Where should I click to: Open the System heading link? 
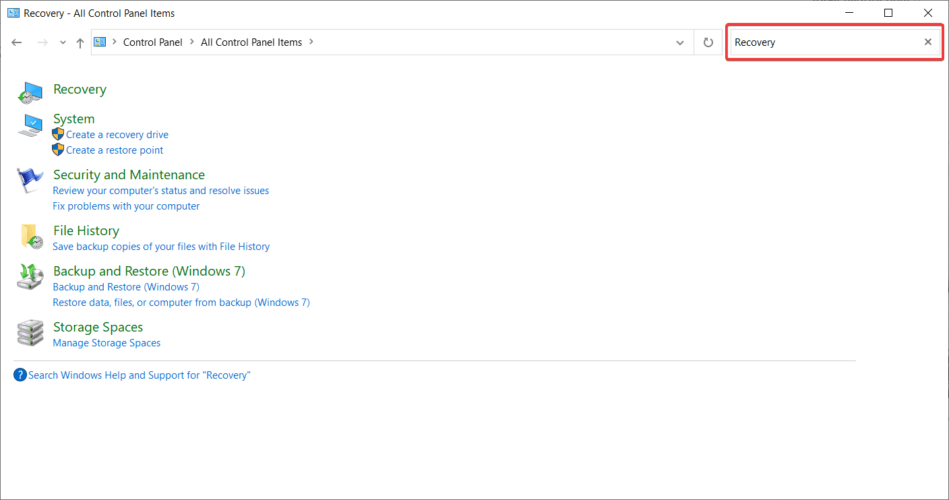click(74, 119)
